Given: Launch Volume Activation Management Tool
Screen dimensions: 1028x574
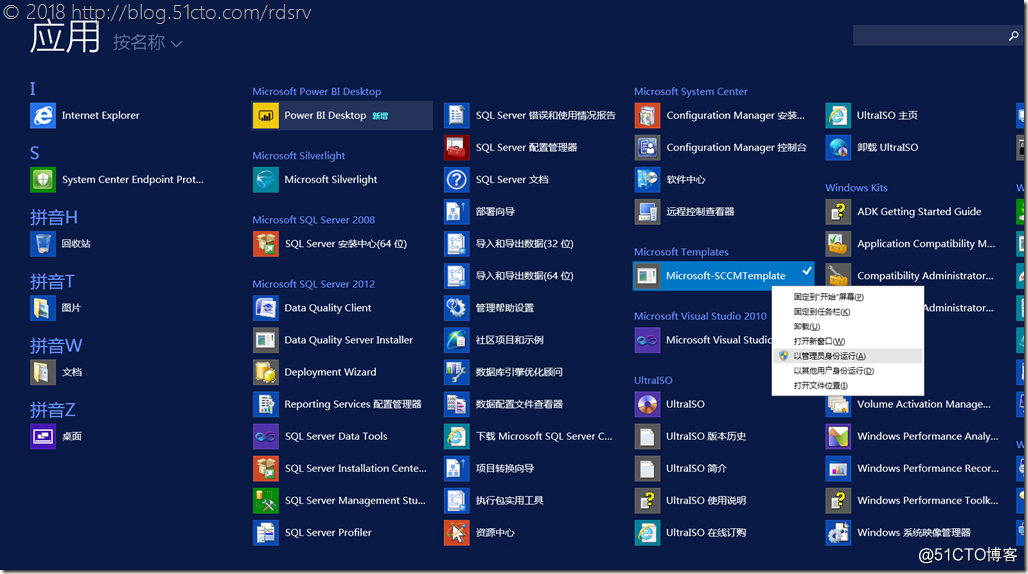Looking at the screenshot, I should (909, 404).
